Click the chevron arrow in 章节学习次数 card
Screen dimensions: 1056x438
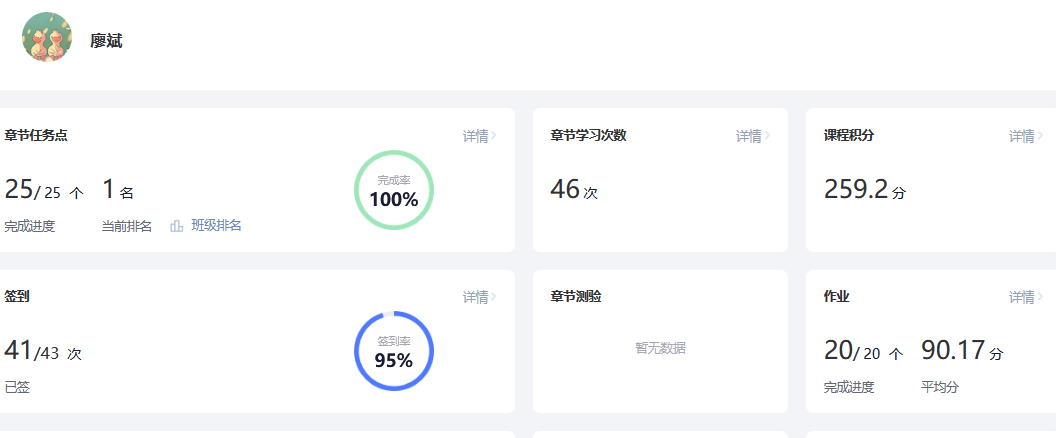[x=767, y=136]
